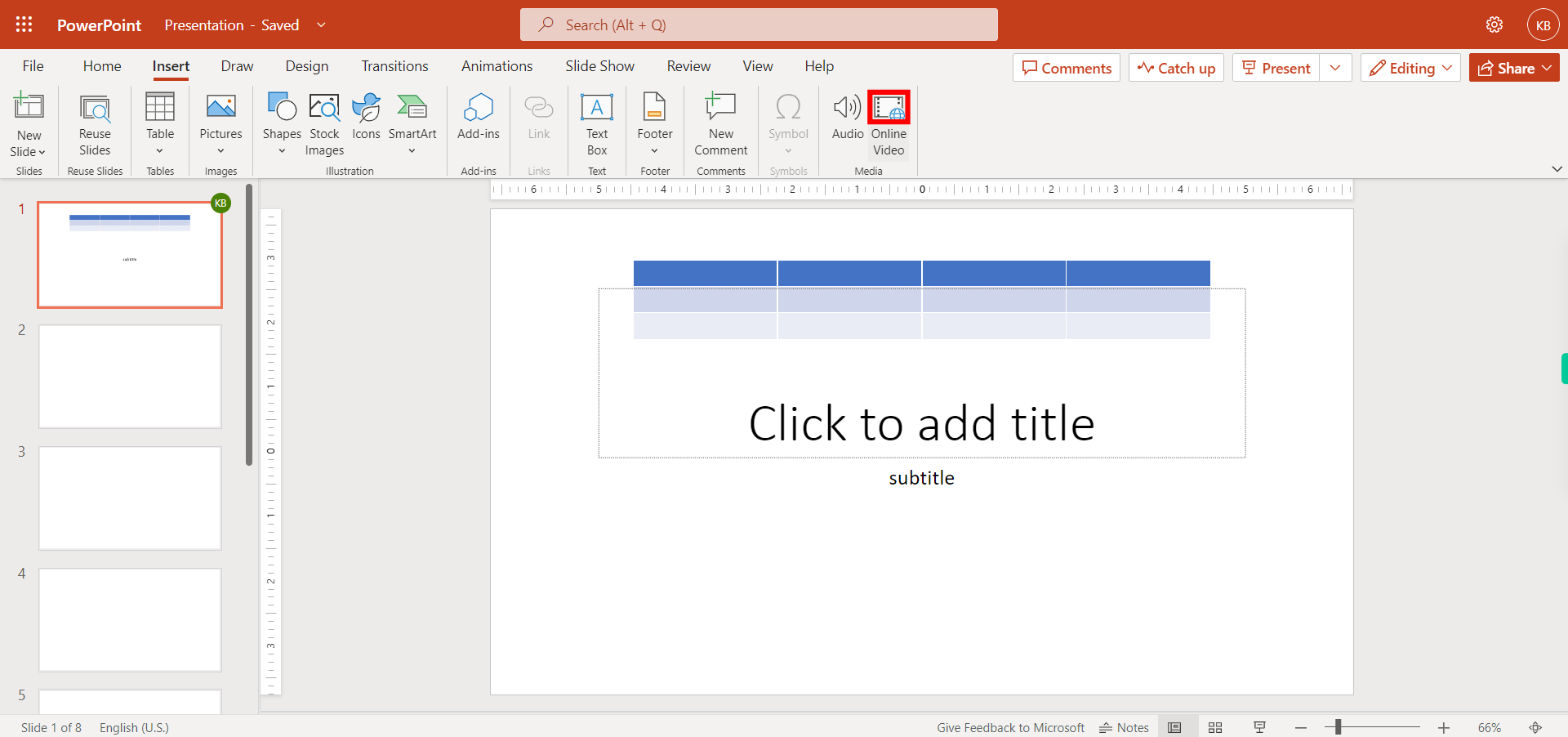Select slide 2 thumbnail
This screenshot has height=737, width=1568.
(130, 377)
